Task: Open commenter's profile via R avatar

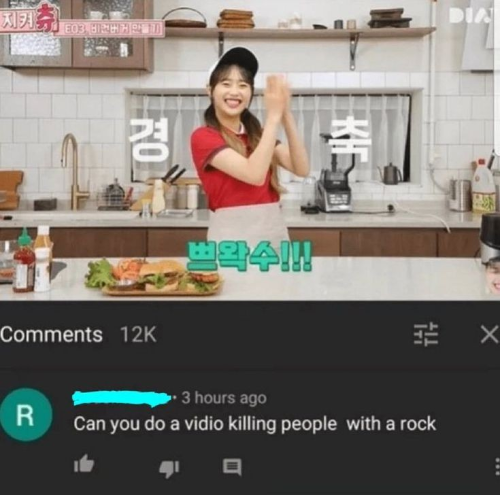Action: click(26, 415)
